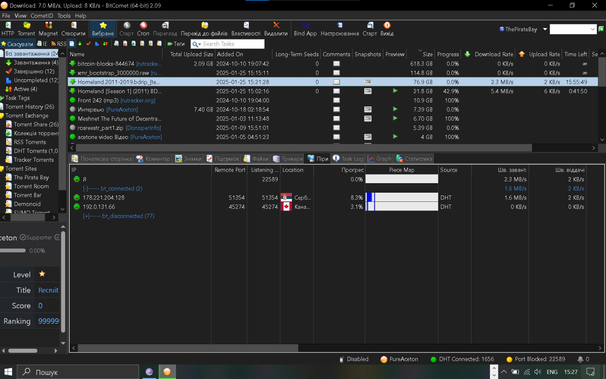Click the Bind App toolbar icon
This screenshot has height=379, width=606.
click(305, 29)
